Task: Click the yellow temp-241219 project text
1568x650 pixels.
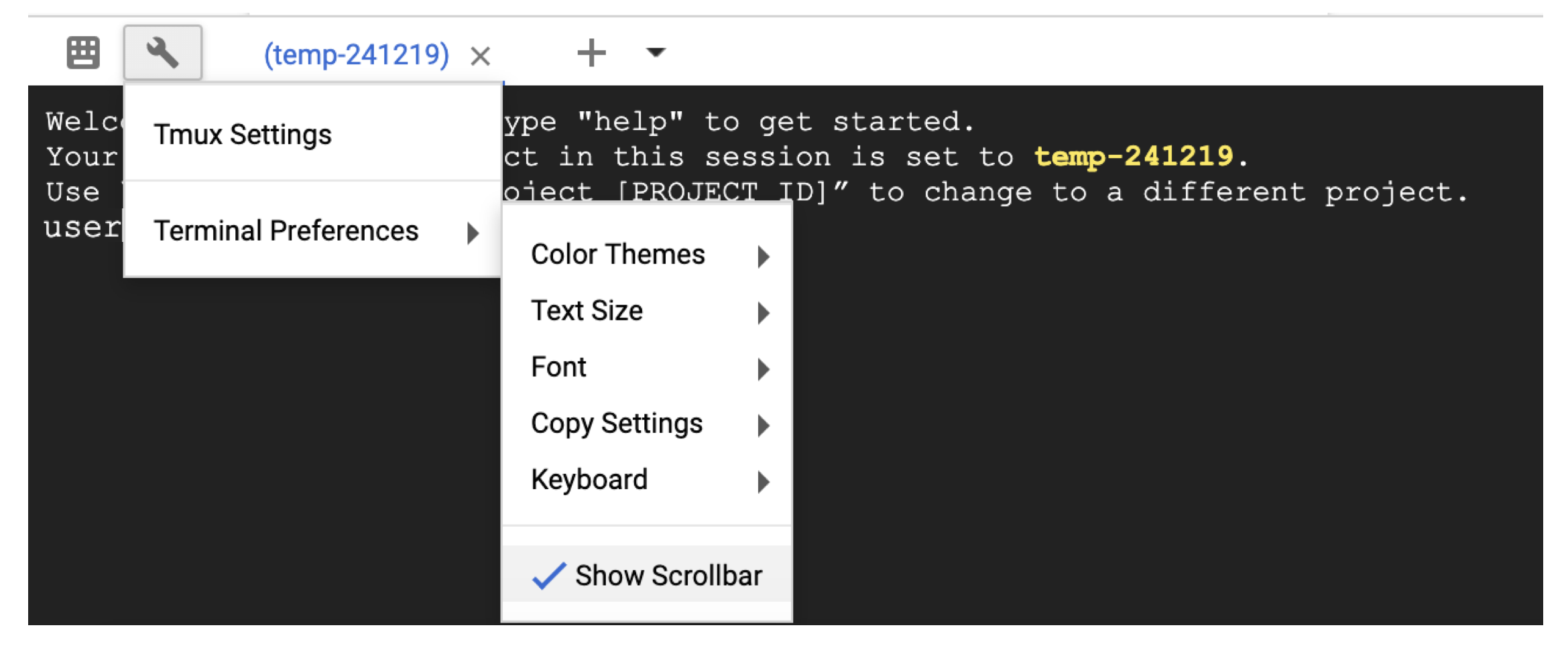Action: pos(1133,157)
